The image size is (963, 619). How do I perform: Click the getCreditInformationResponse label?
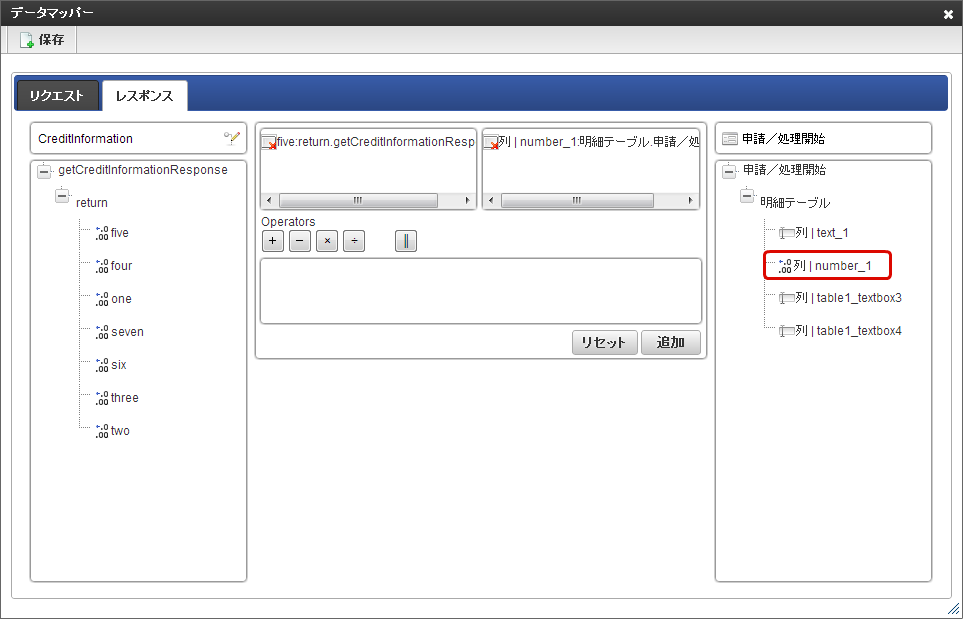point(143,170)
